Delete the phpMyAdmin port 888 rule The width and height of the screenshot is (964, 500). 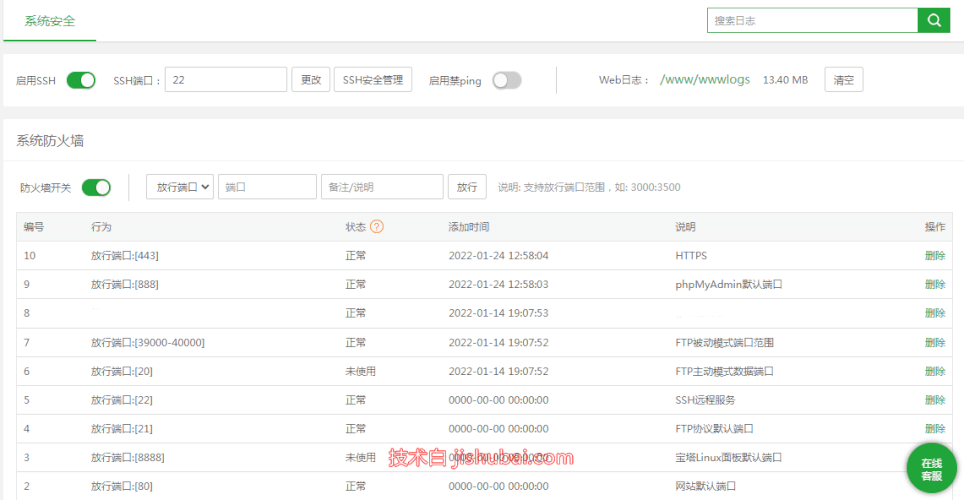pyautogui.click(x=934, y=285)
